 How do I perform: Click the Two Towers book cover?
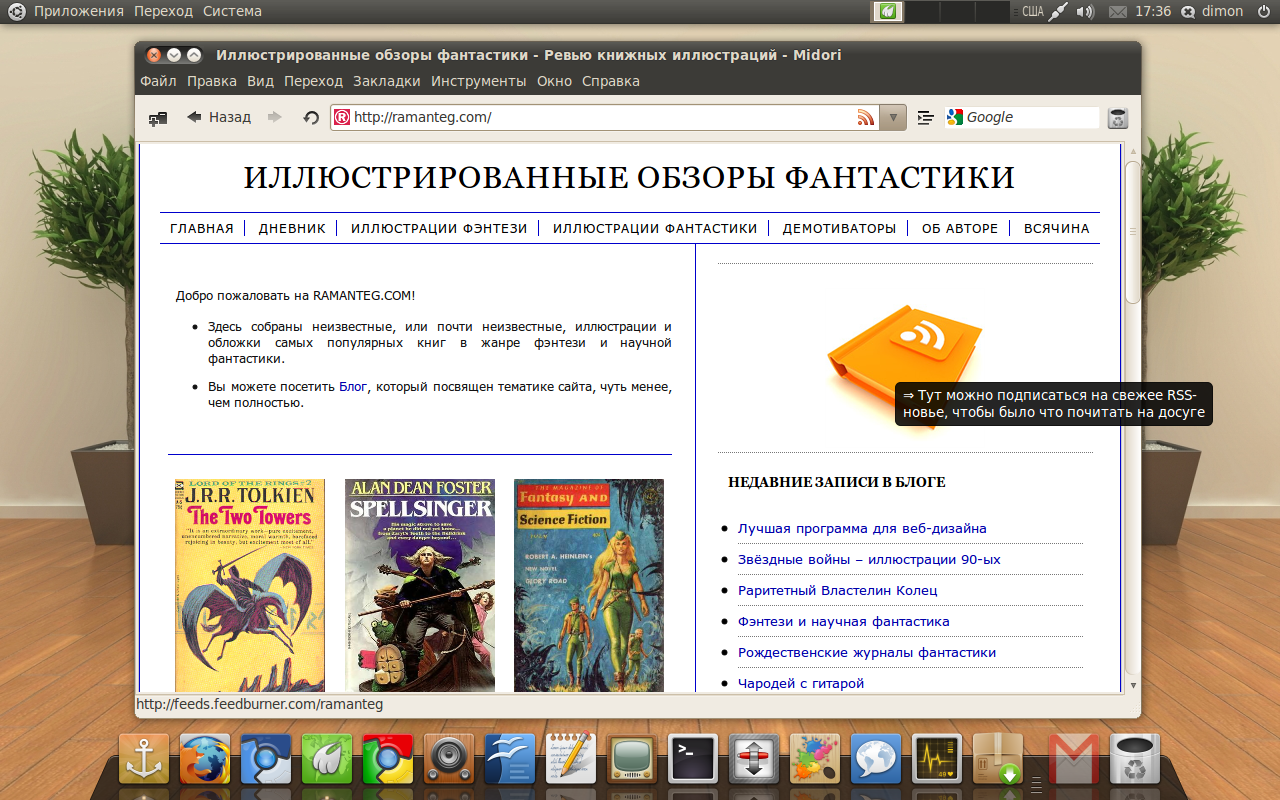pyautogui.click(x=250, y=585)
